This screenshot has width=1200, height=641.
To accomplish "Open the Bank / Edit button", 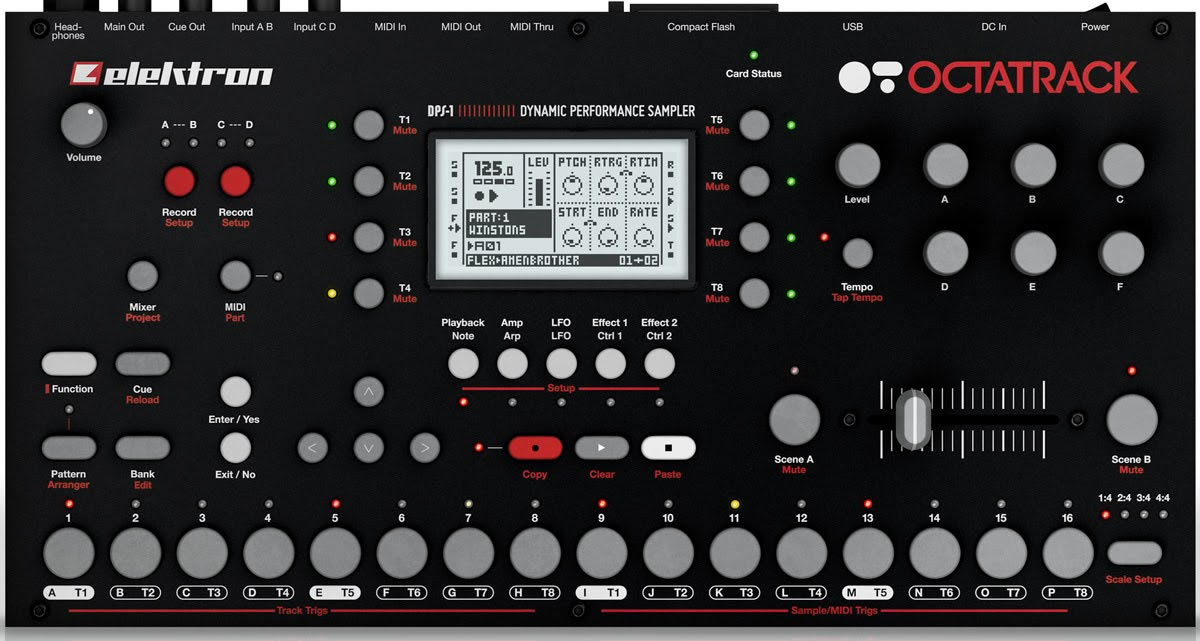I will coord(142,447).
